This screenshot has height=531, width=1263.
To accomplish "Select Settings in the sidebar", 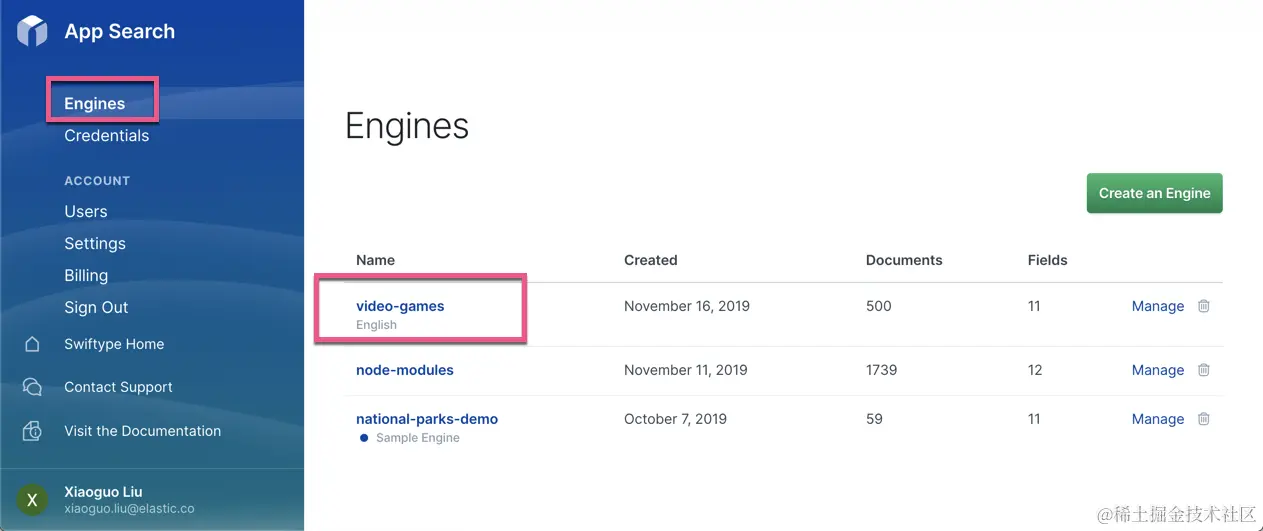I will (x=95, y=244).
